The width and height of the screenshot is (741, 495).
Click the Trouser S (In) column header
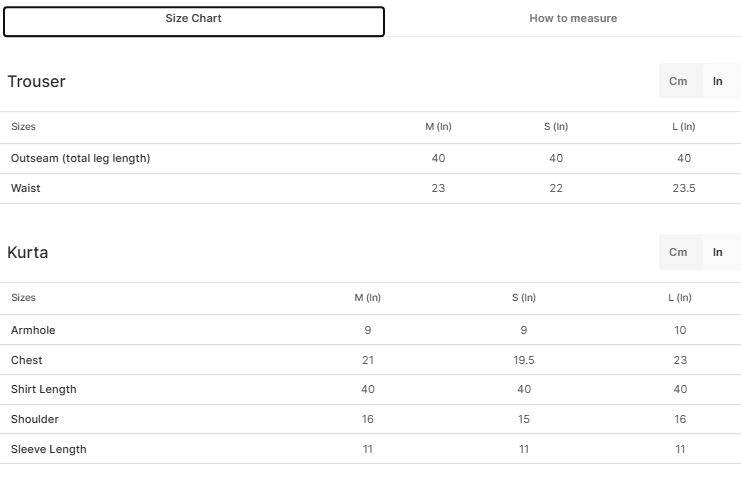(556, 127)
